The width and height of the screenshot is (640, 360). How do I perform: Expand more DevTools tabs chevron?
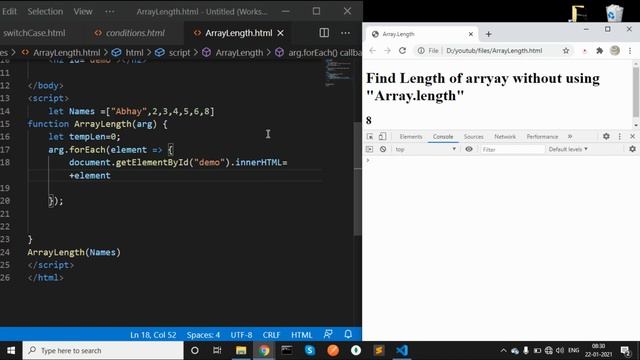[570, 136]
